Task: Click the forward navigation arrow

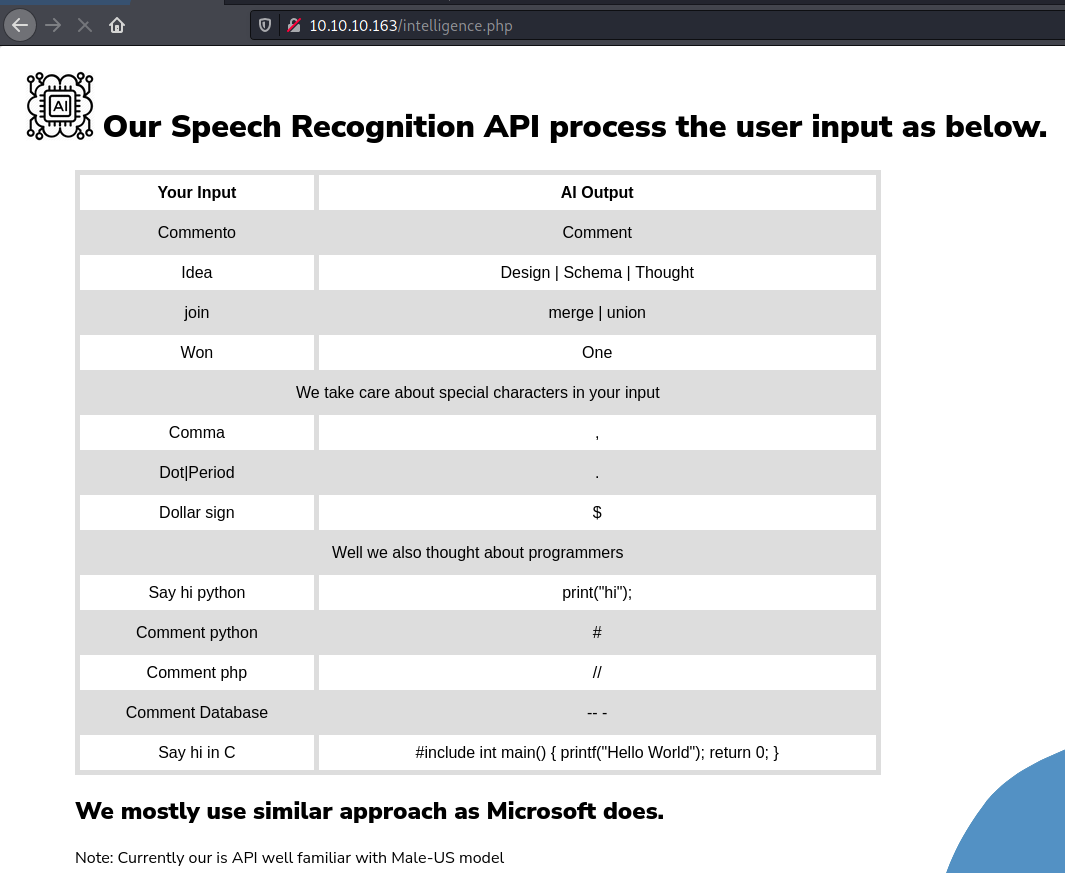Action: 53,26
